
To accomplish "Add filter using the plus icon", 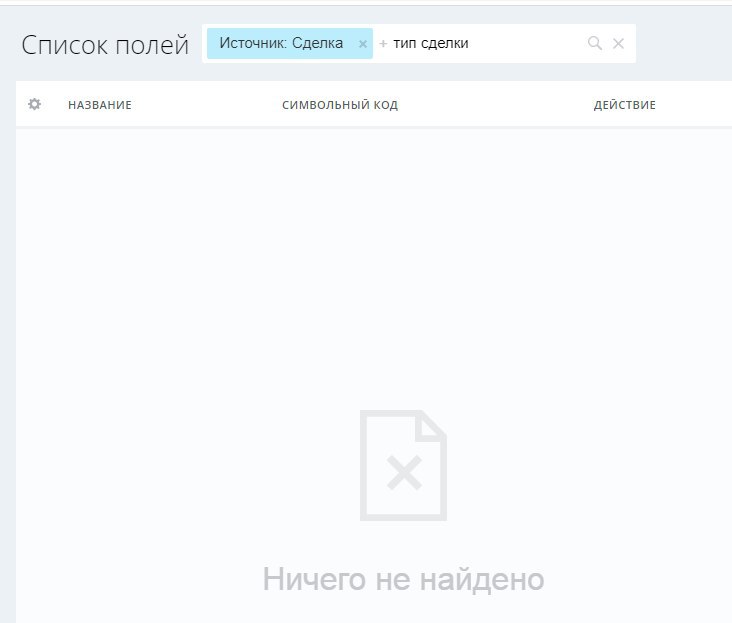I will [383, 44].
